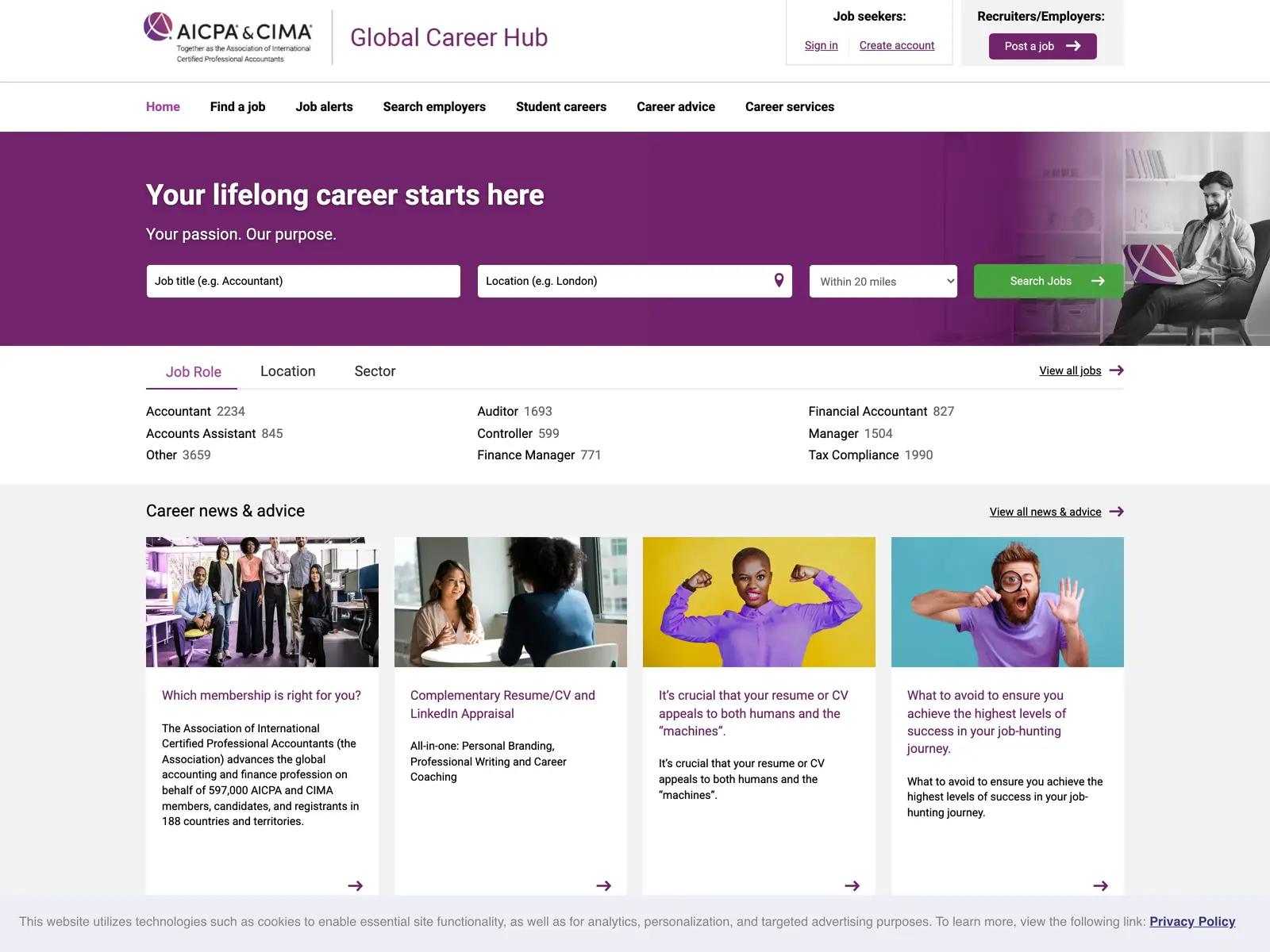Open Career advice navigation item
This screenshot has height=952, width=1270.
[675, 106]
